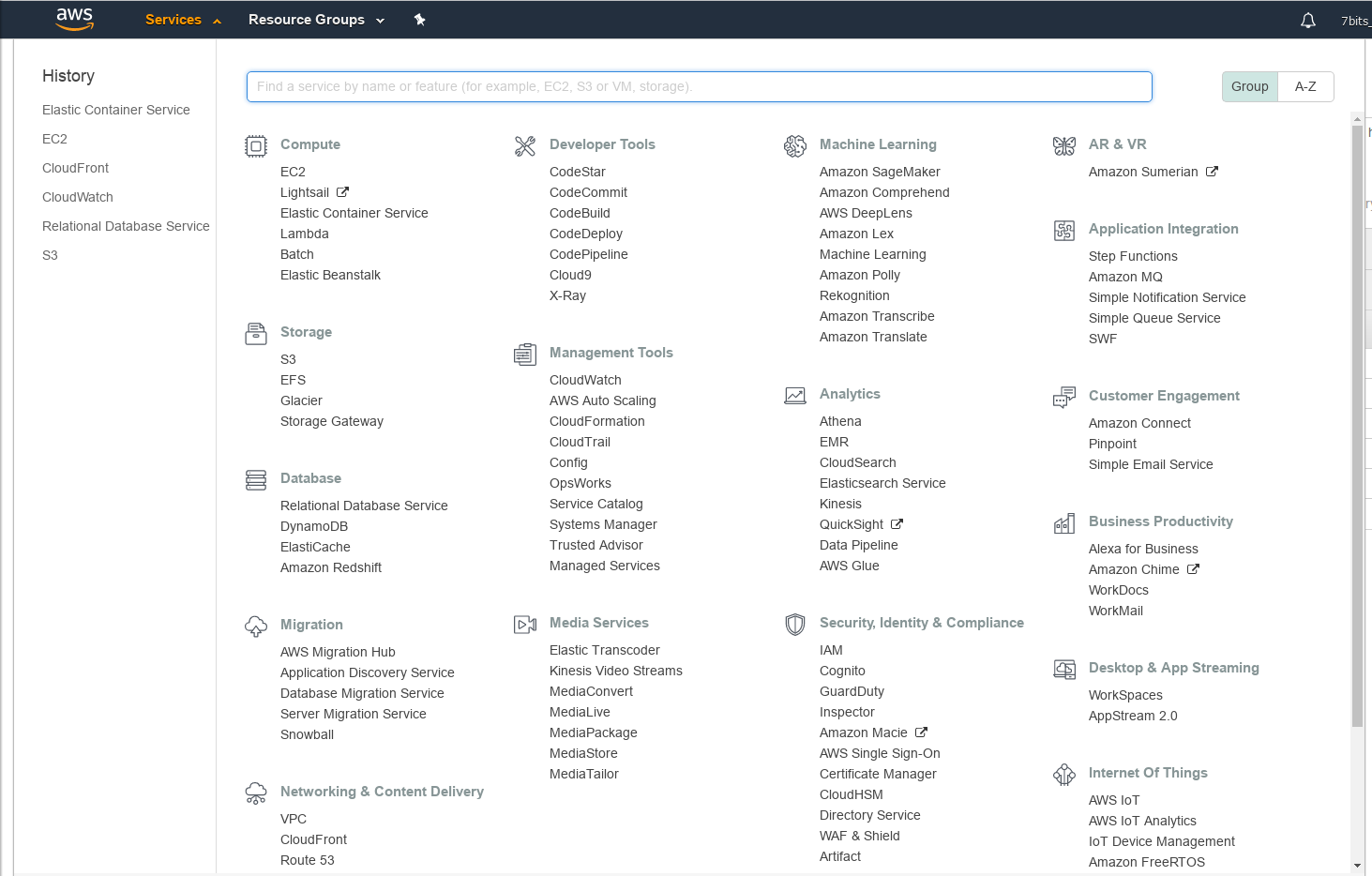
Task: Click the Management Tools clipboard icon
Action: coord(525,355)
